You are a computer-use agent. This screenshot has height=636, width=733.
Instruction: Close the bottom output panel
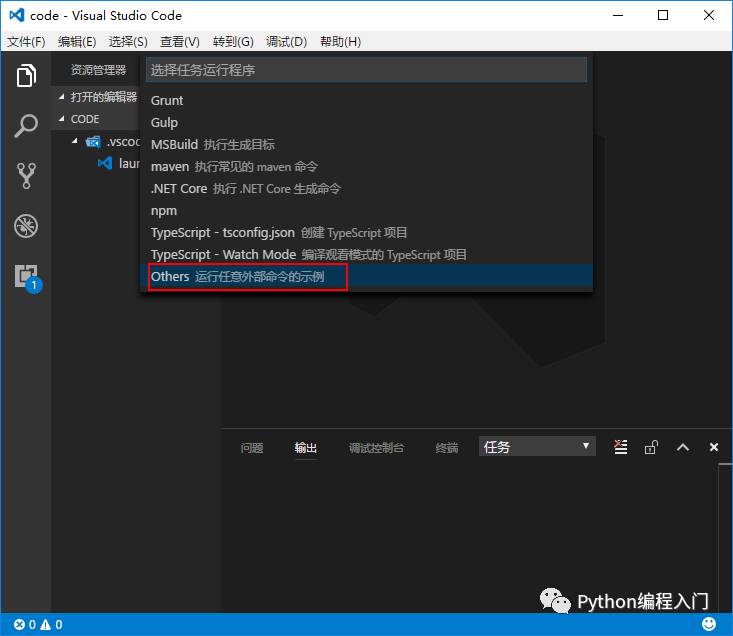(714, 447)
